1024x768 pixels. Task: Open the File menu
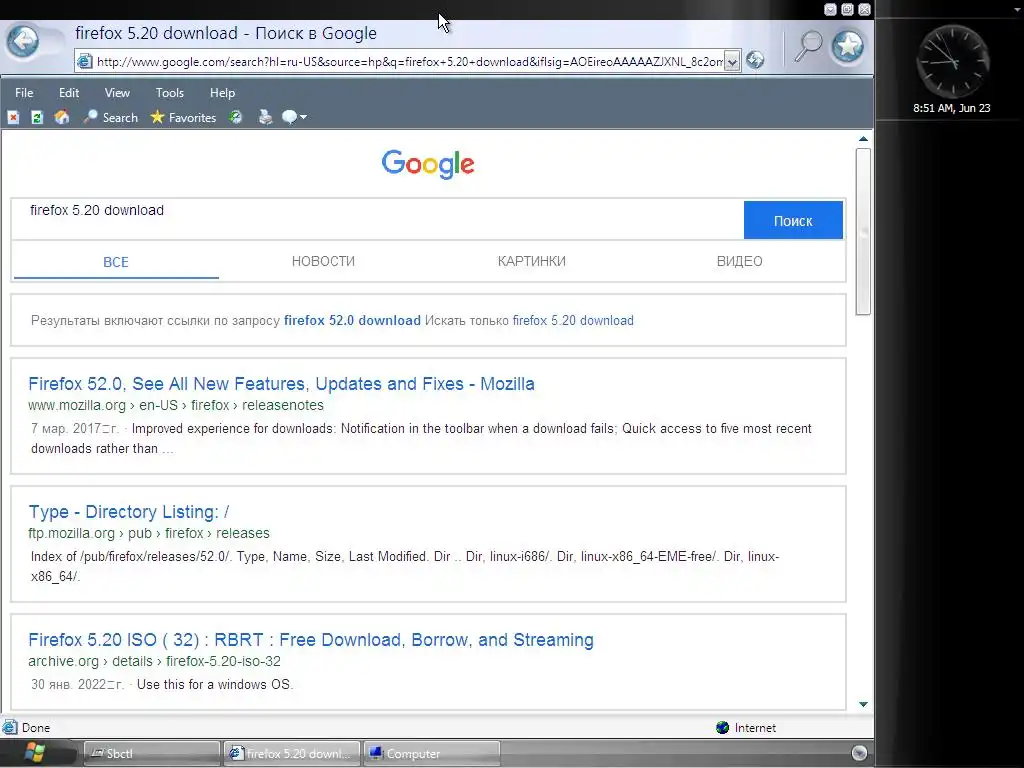tap(24, 93)
